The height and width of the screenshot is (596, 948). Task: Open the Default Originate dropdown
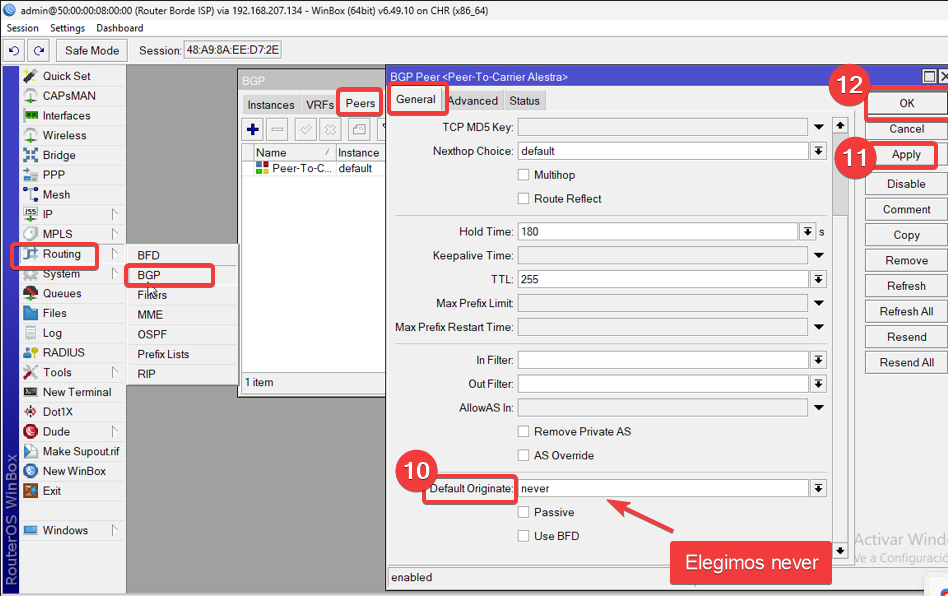(818, 488)
